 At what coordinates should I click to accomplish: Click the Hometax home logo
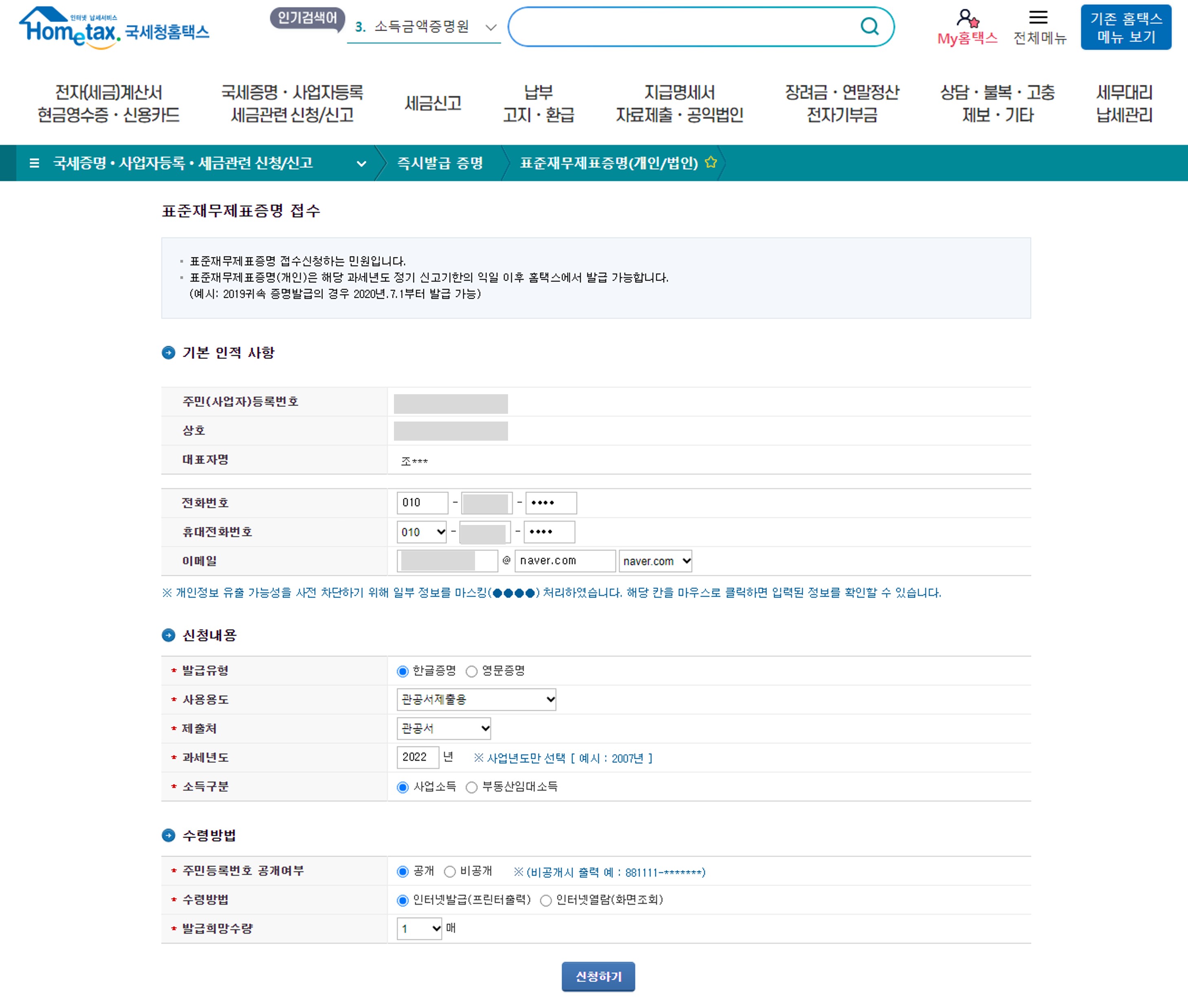[x=114, y=27]
